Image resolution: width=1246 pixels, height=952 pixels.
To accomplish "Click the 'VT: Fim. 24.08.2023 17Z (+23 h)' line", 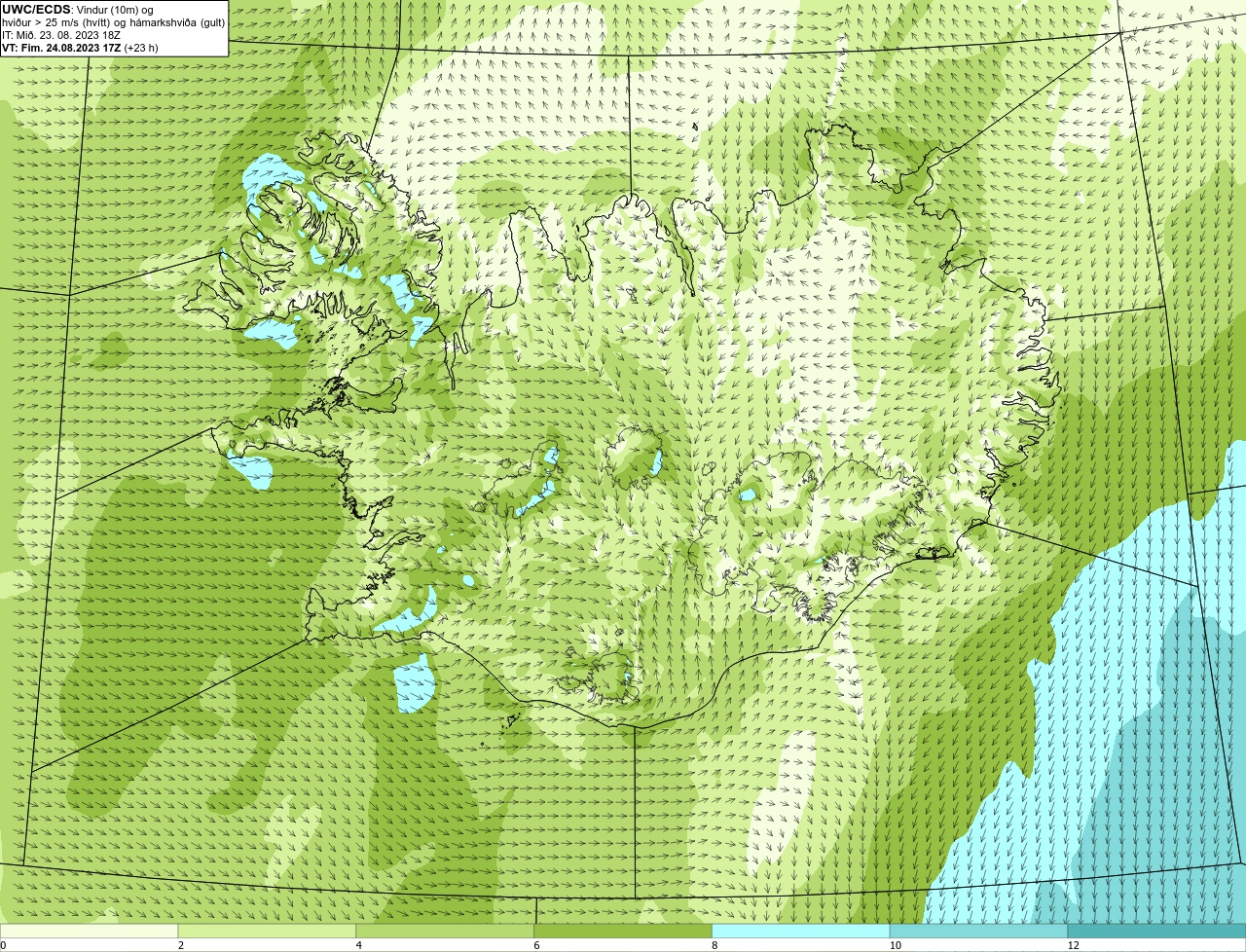I will click(80, 48).
